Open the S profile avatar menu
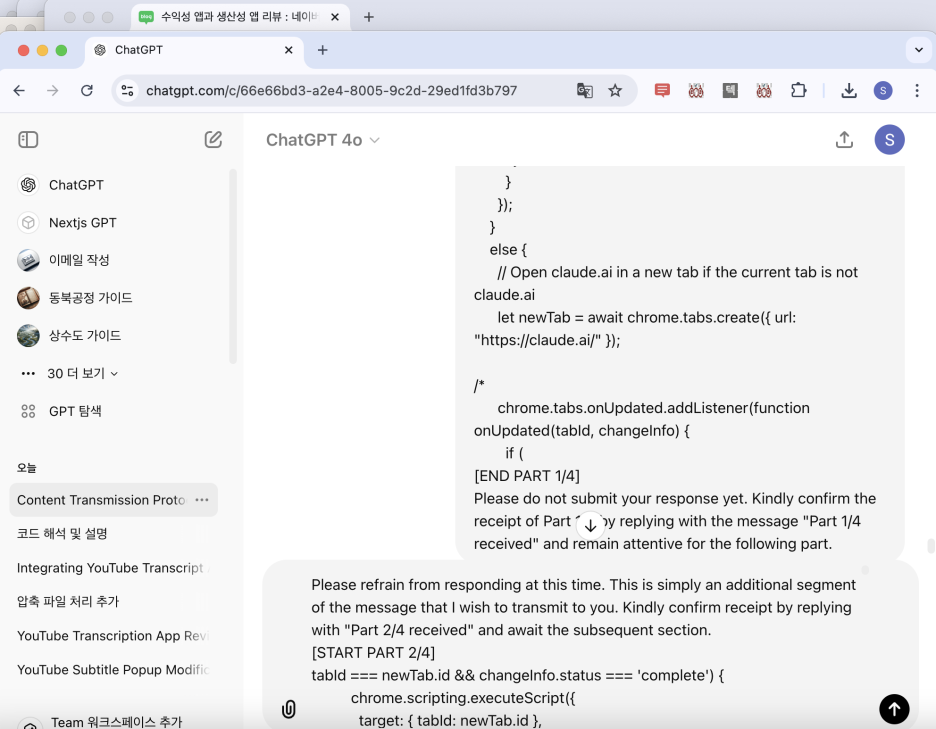Viewport: 936px width, 729px height. (x=889, y=140)
